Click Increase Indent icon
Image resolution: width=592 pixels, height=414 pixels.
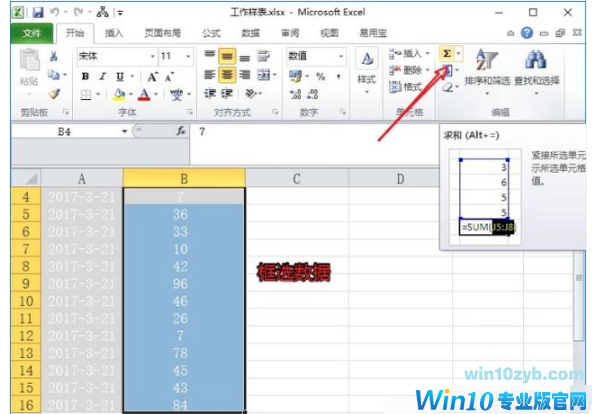tap(227, 93)
